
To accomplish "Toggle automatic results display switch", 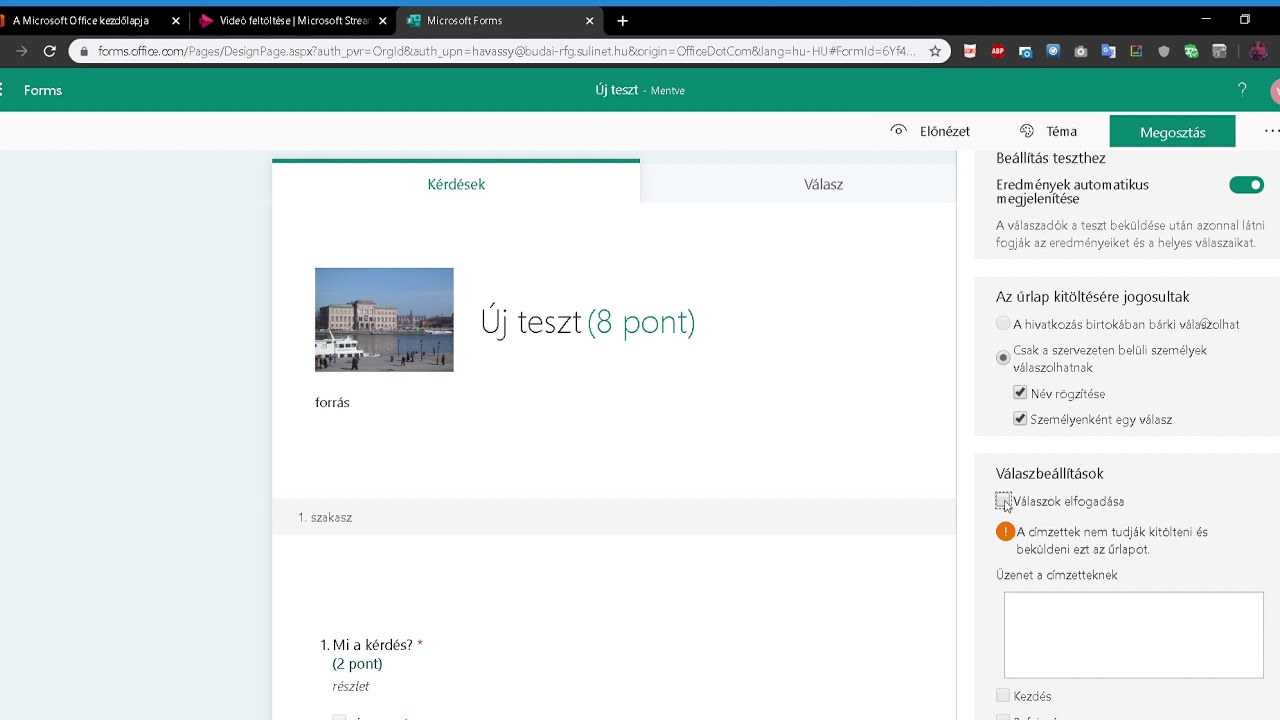I will click(1246, 185).
